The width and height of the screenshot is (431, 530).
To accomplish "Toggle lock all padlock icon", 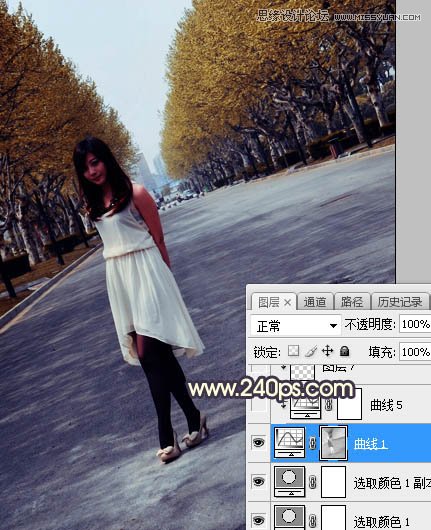I will point(344,351).
